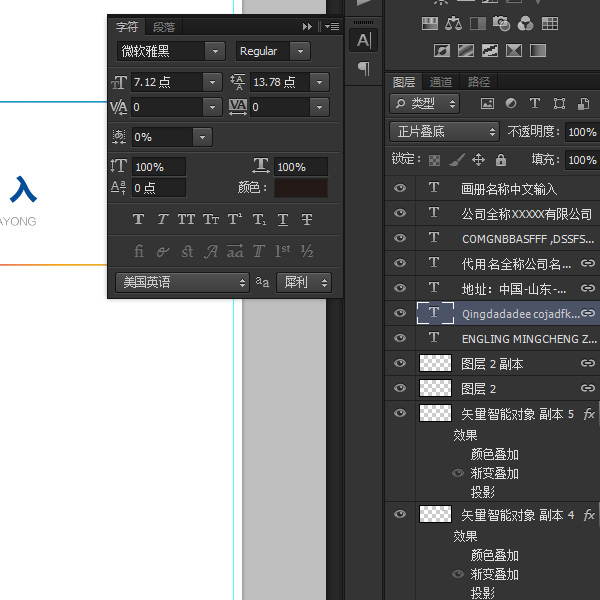Filter layers by adjustment layer icon
600x600 pixels.
[511, 103]
